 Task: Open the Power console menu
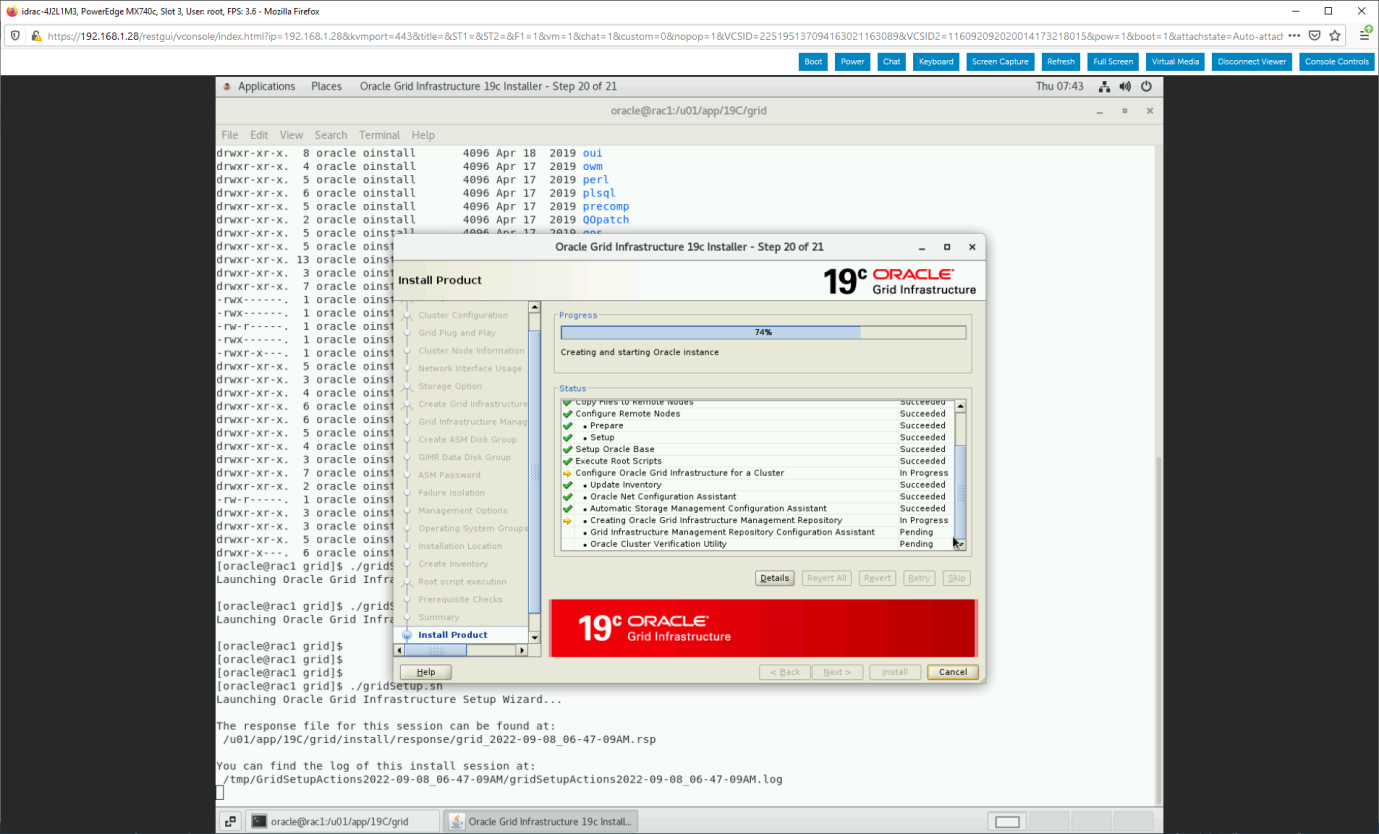[x=852, y=61]
